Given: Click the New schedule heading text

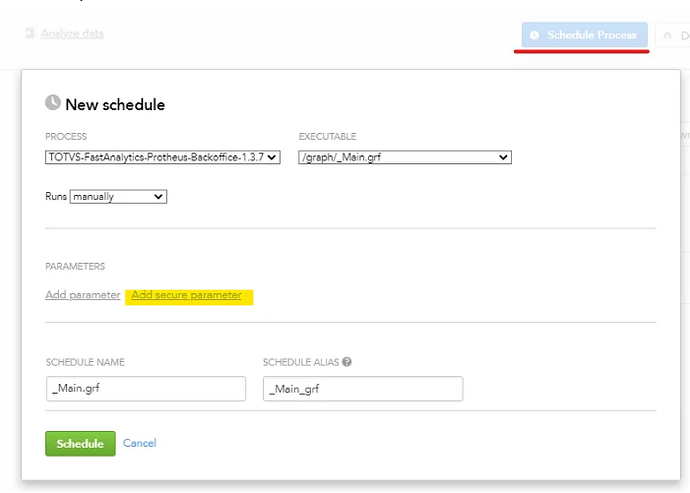Looking at the screenshot, I should coord(115,104).
